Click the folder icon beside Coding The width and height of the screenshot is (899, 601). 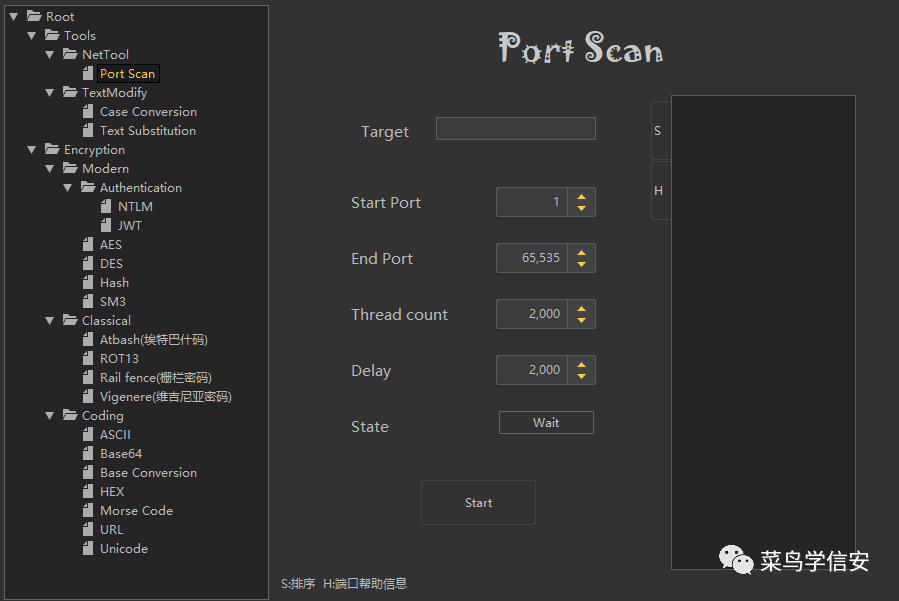pos(70,416)
